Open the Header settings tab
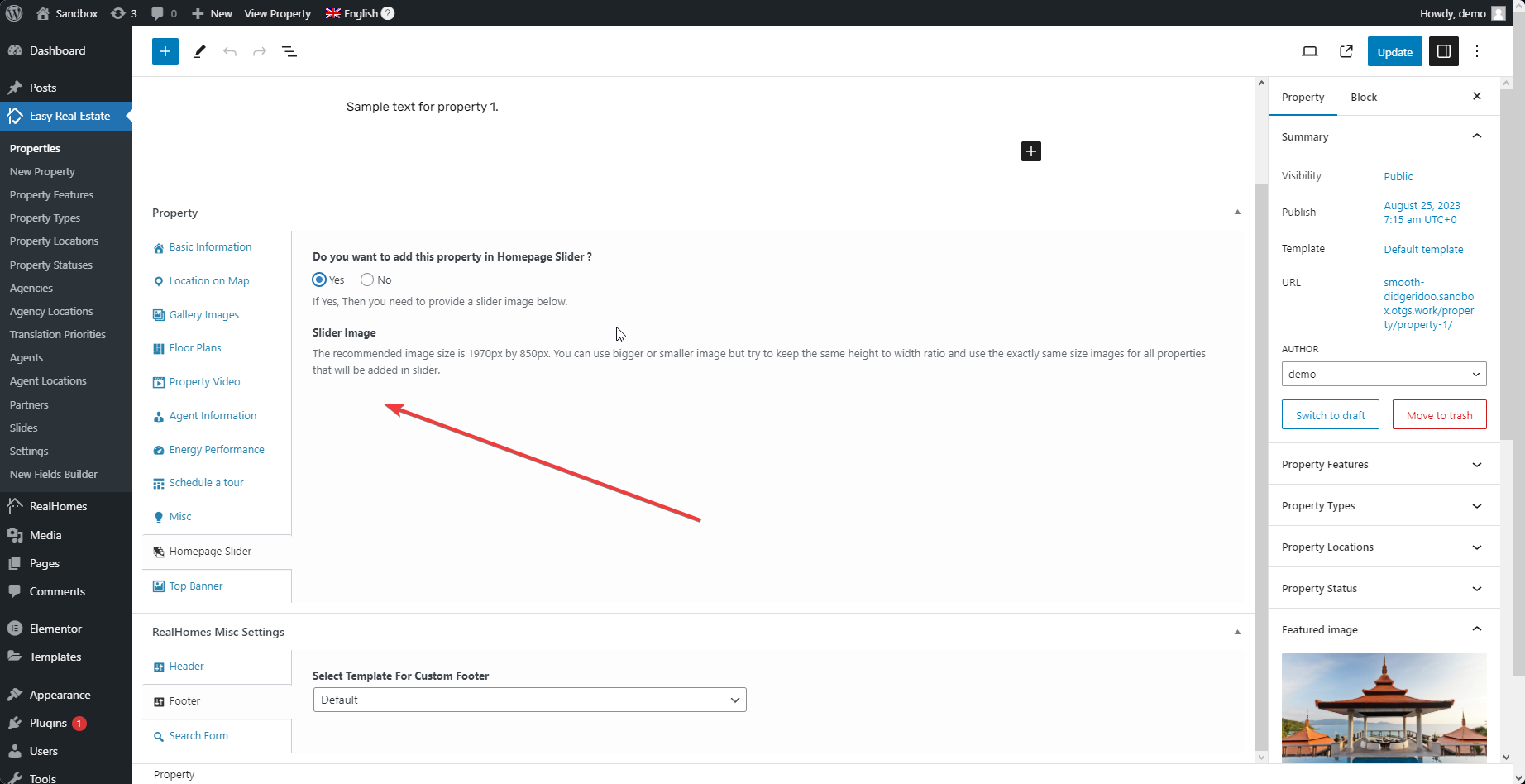Viewport: 1525px width, 784px height. click(x=186, y=666)
